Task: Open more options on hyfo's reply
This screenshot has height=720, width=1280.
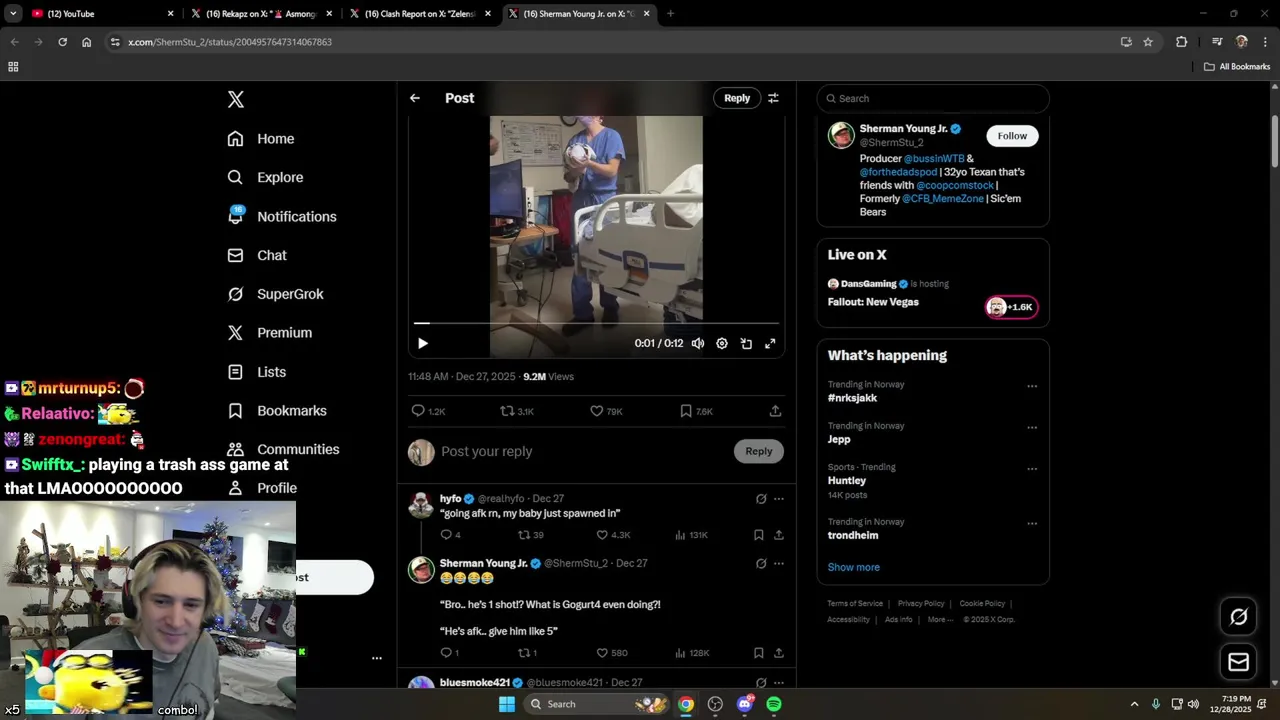Action: (779, 499)
